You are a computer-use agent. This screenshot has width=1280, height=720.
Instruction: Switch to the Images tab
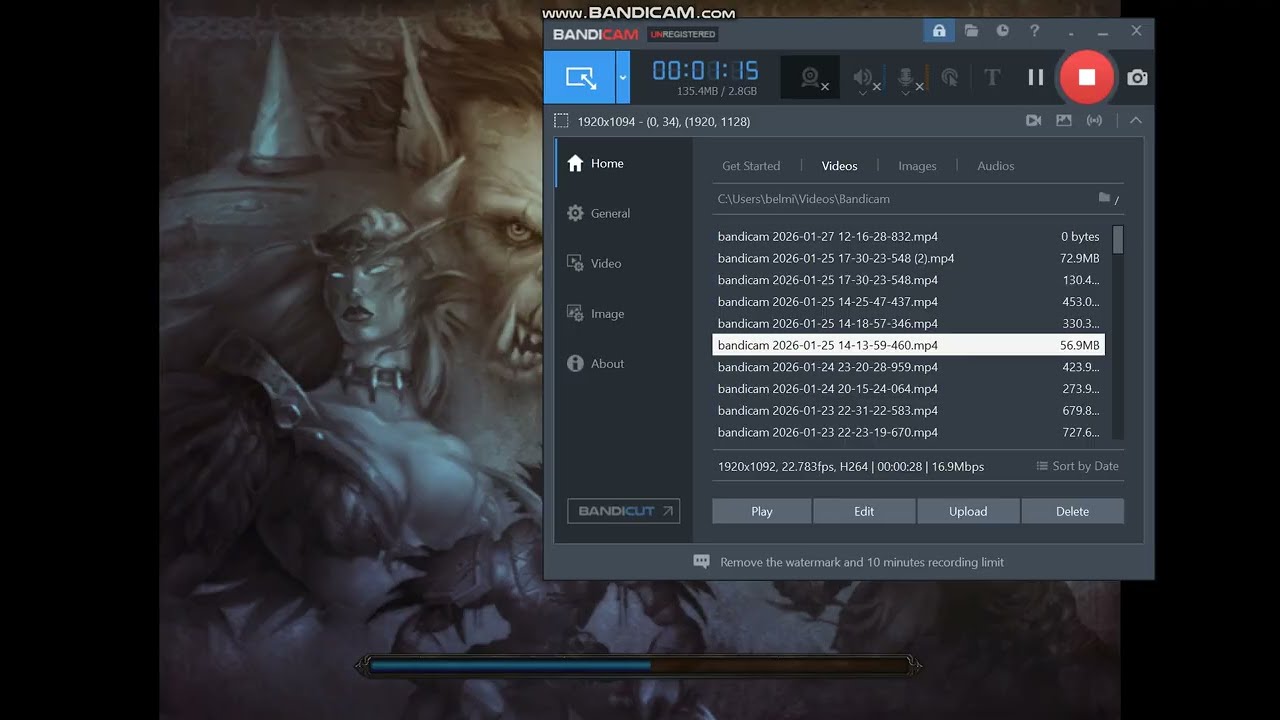917,166
